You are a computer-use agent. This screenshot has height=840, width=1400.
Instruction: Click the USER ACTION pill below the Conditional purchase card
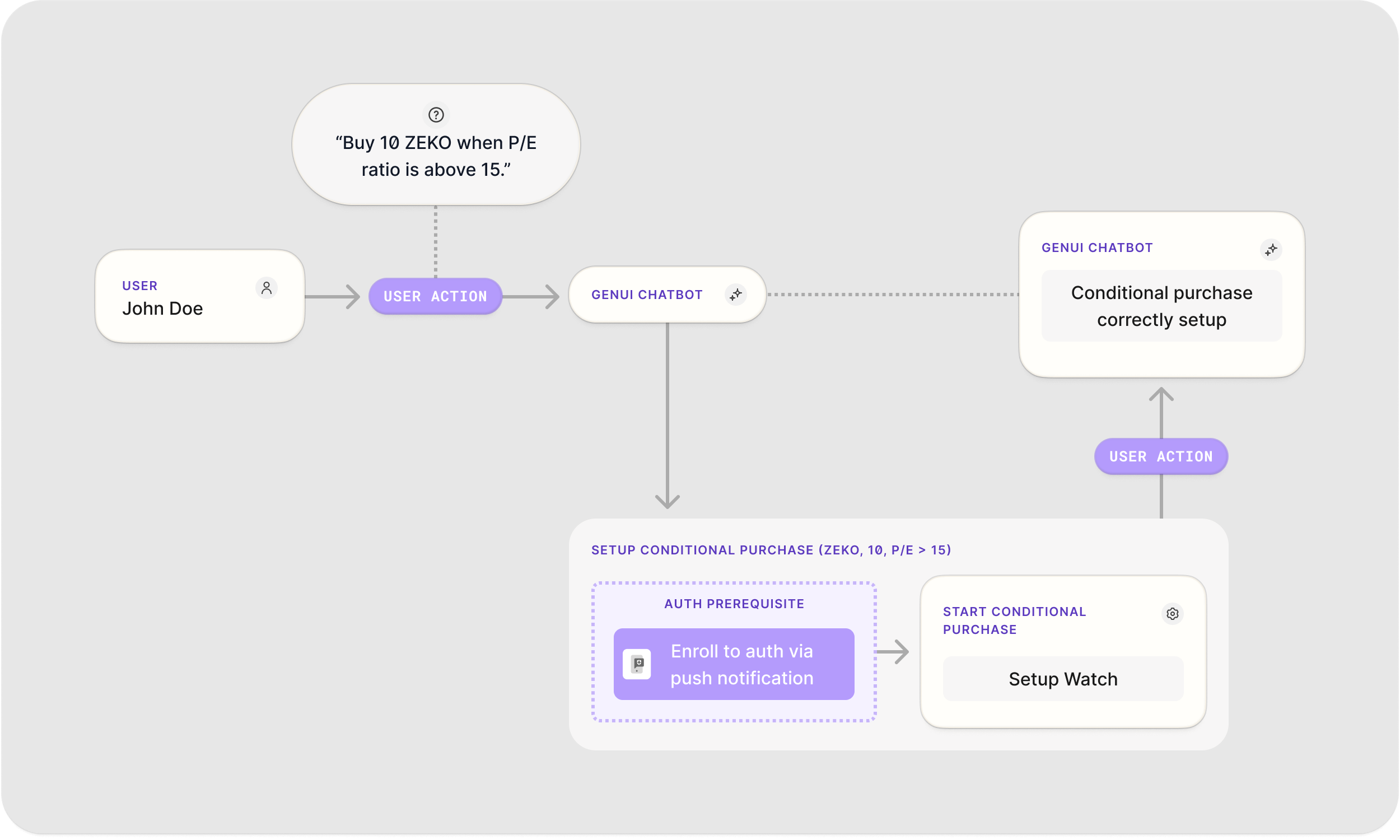click(x=1161, y=457)
